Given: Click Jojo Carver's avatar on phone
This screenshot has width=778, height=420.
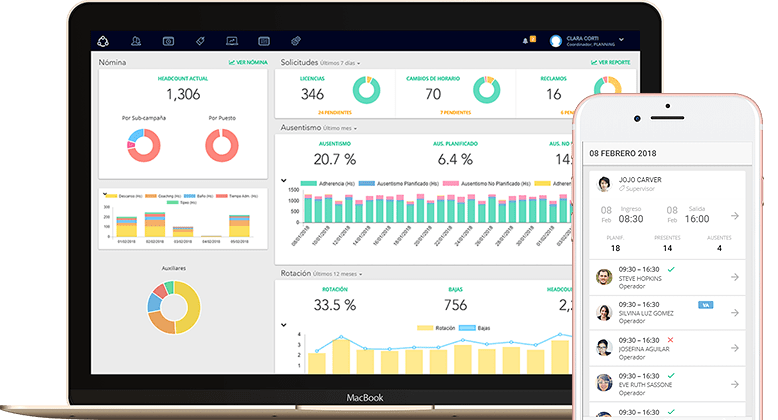Looking at the screenshot, I should 604,184.
